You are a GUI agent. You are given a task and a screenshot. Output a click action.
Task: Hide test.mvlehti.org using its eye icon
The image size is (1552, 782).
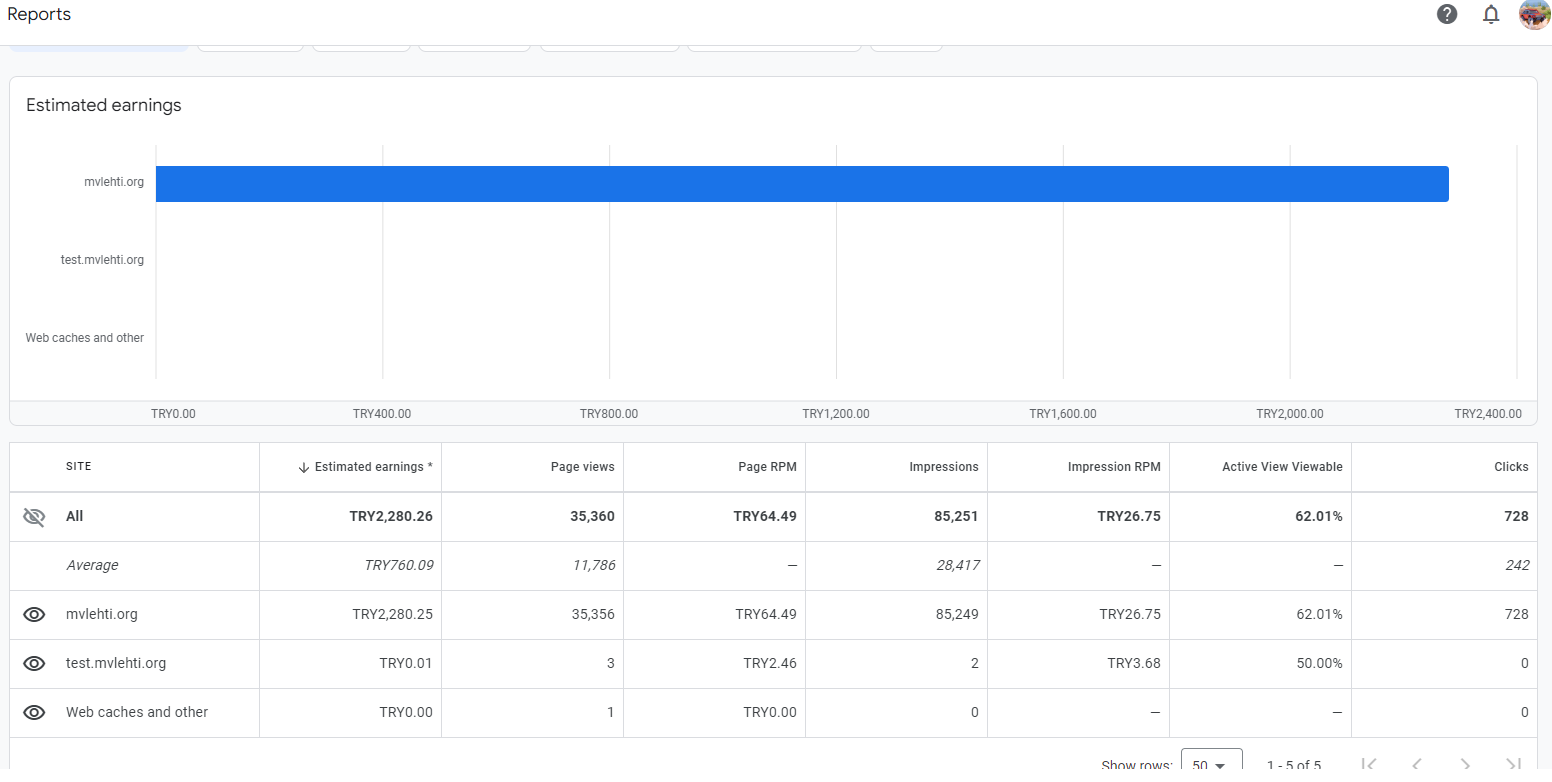pos(34,663)
